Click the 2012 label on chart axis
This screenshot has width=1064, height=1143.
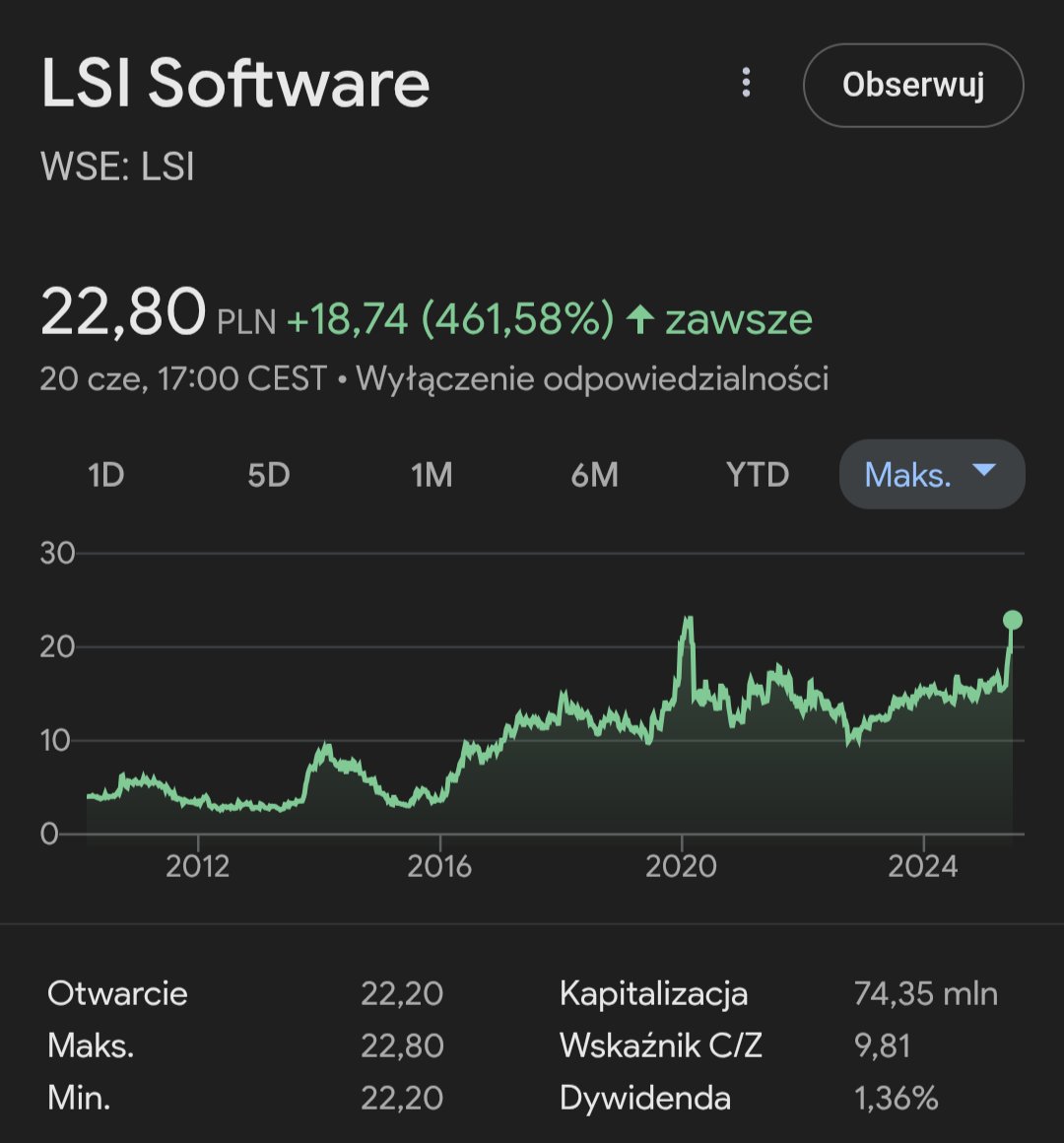197,867
